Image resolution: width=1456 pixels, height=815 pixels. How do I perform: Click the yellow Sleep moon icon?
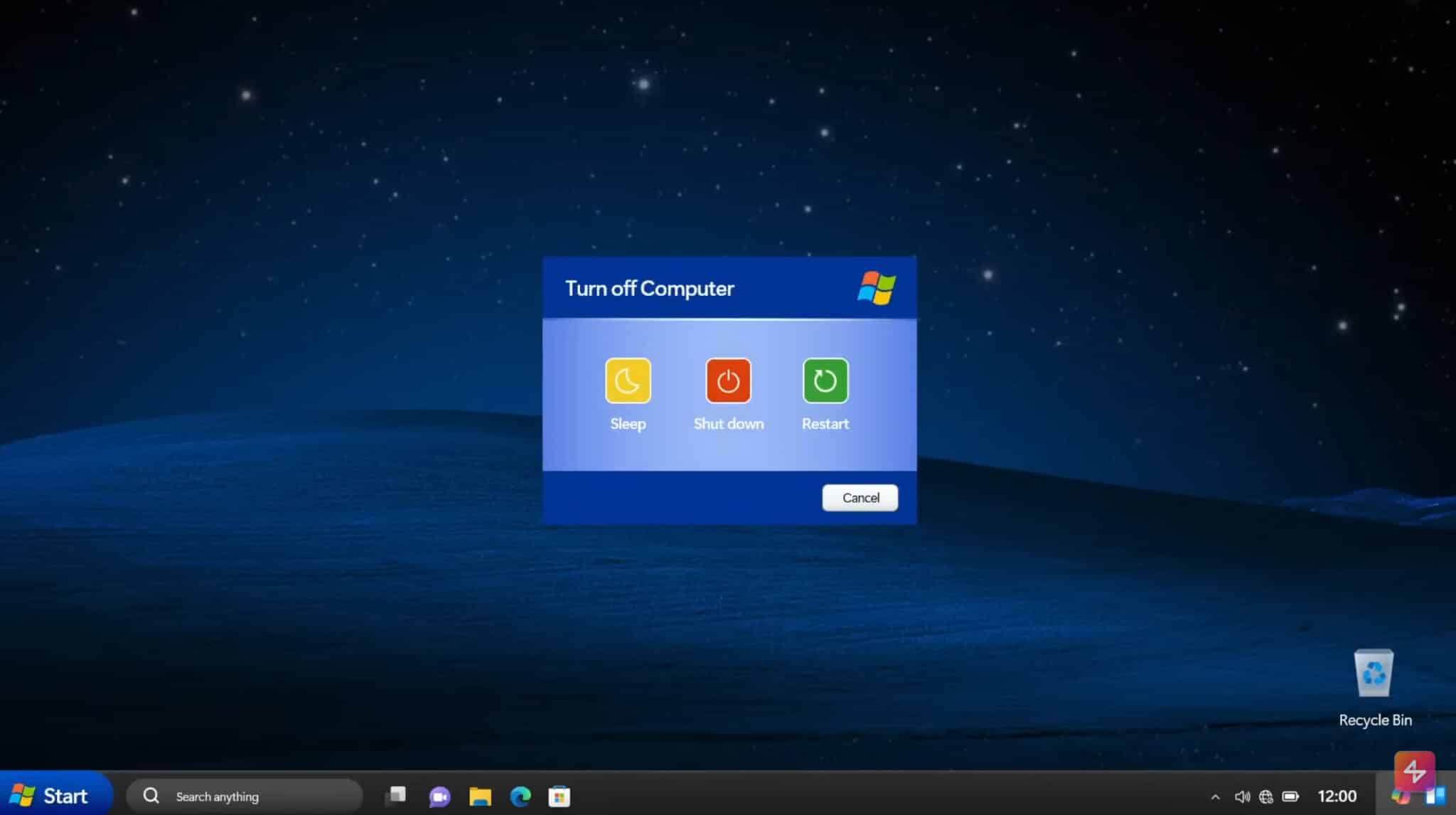pos(628,380)
